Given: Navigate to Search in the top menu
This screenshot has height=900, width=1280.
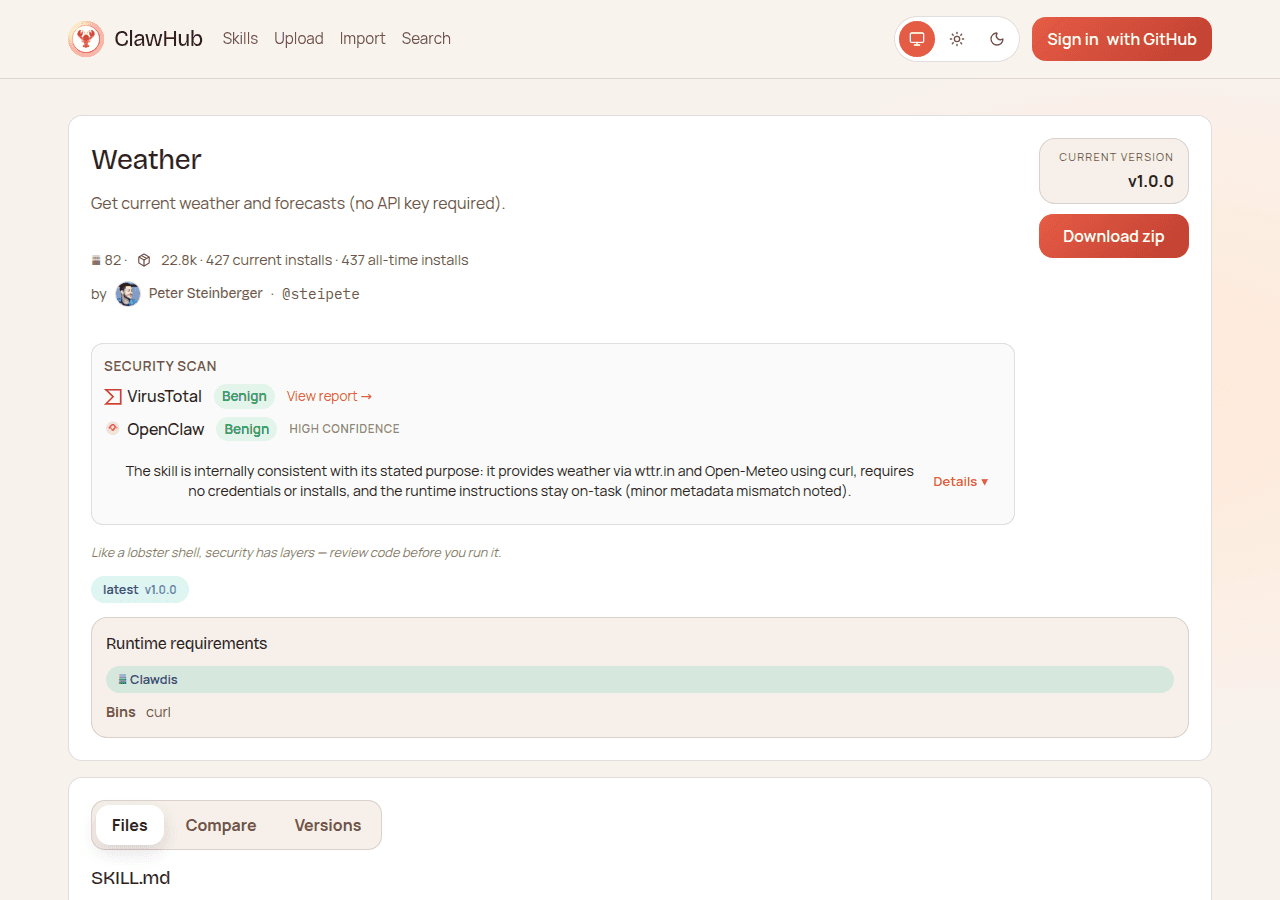Looking at the screenshot, I should (426, 38).
